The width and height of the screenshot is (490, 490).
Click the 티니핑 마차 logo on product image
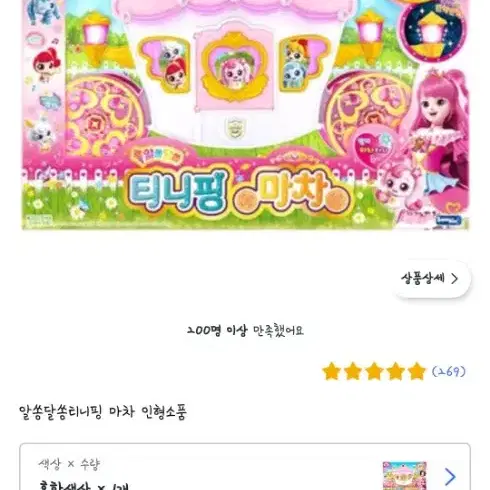pos(238,191)
